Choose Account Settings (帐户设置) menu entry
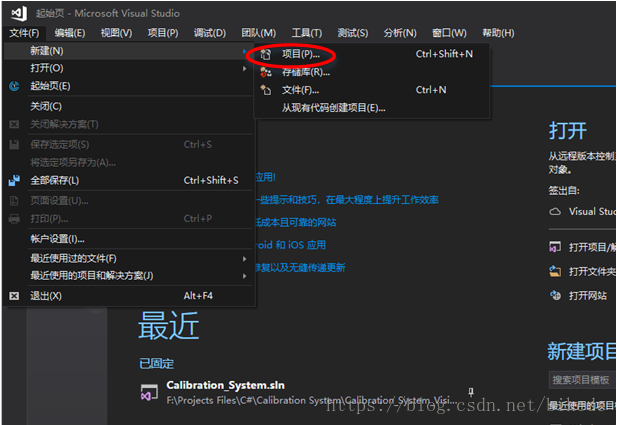This screenshot has height=425, width=617. click(x=128, y=239)
